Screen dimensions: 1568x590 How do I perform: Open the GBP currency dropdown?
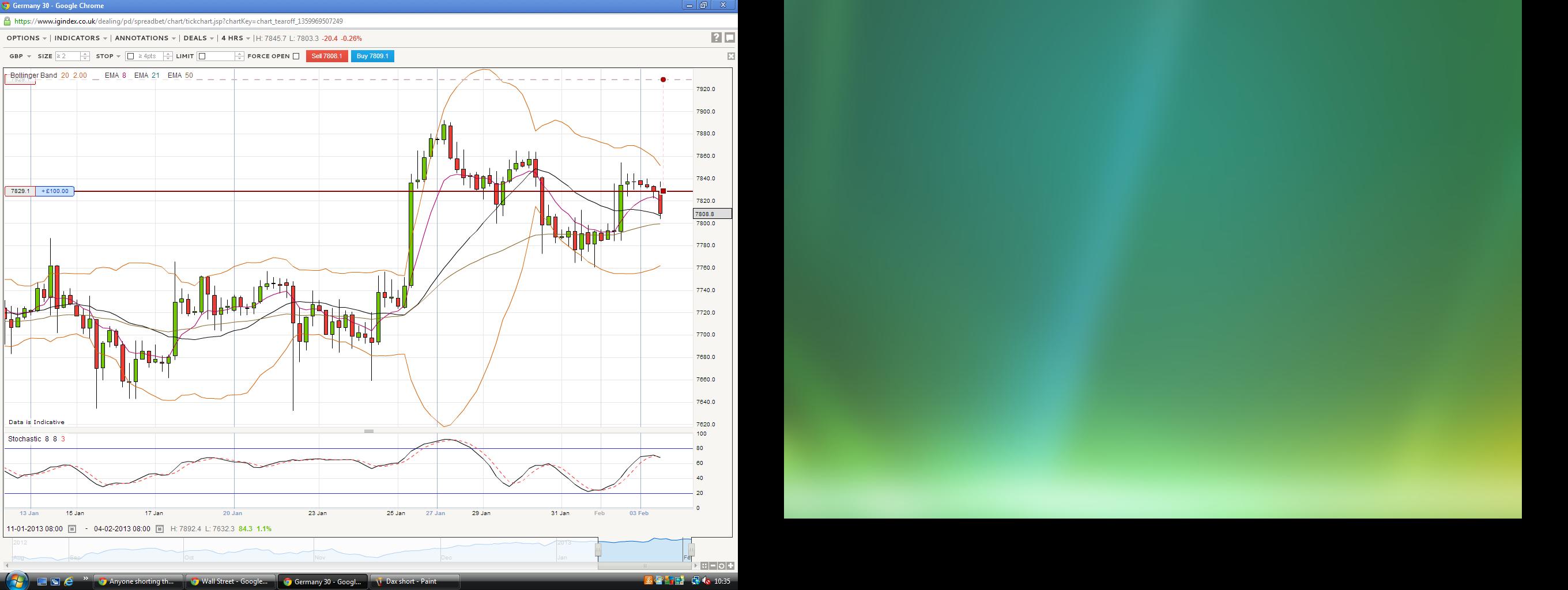(20, 56)
